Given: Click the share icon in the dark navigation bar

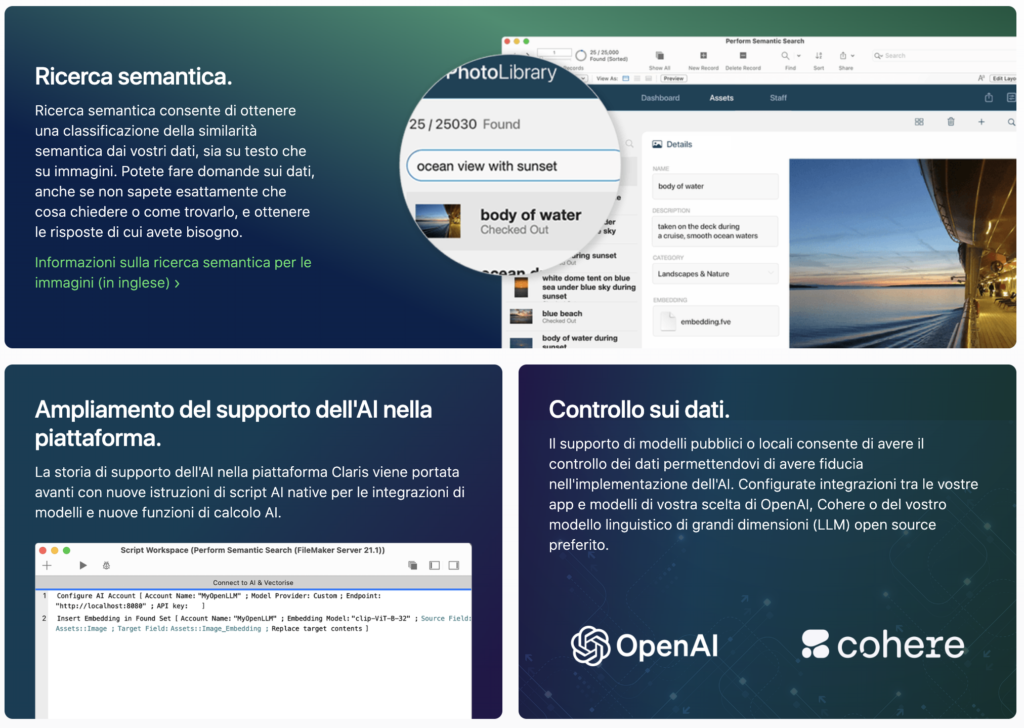Looking at the screenshot, I should [x=989, y=98].
